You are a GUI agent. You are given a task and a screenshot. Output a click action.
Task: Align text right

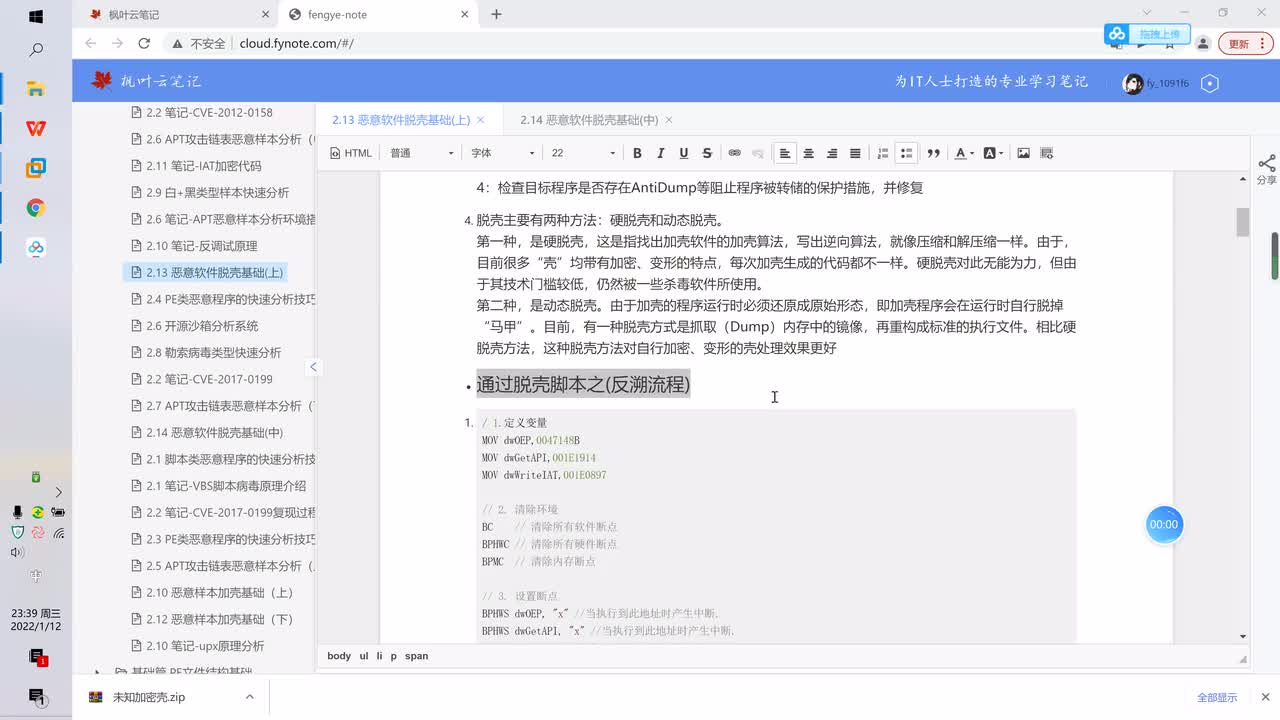coord(832,153)
